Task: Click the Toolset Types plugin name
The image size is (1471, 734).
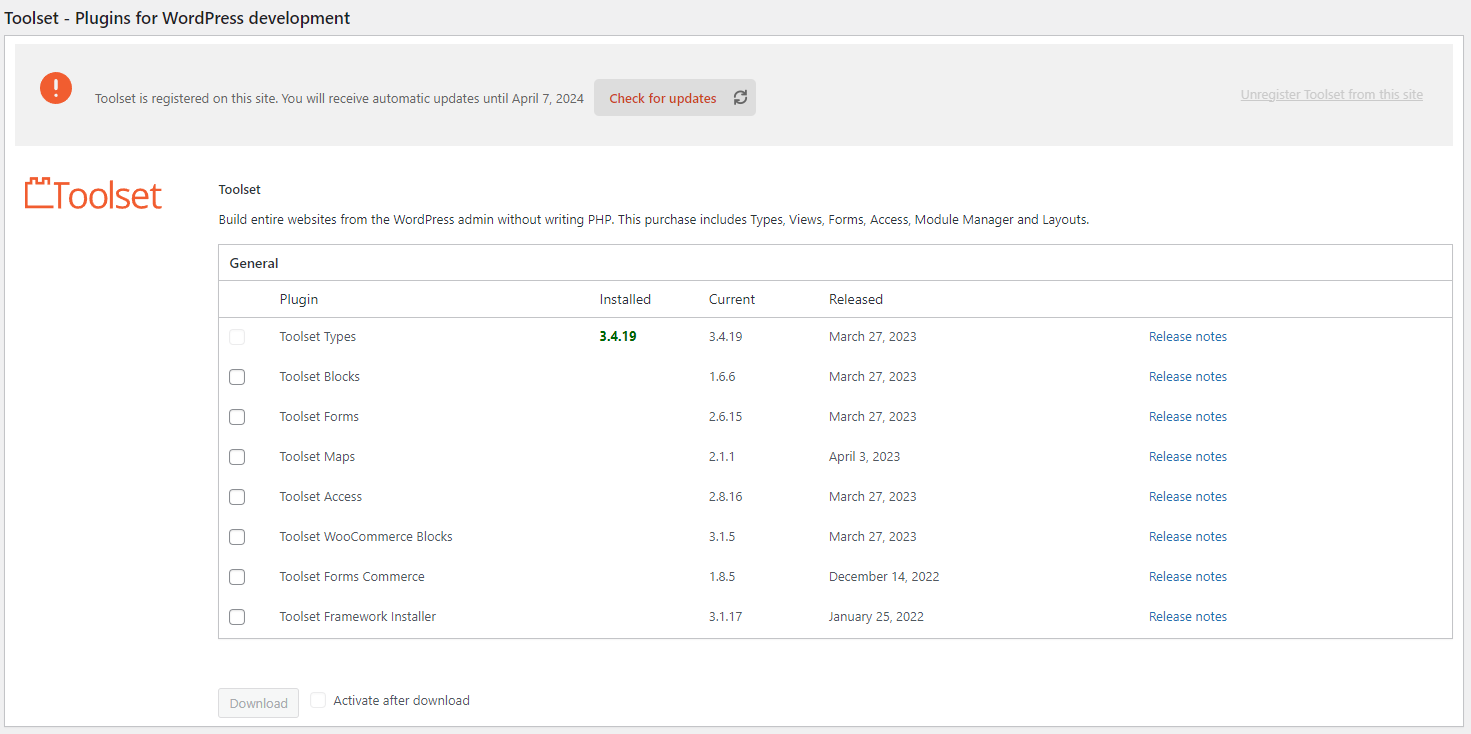Action: click(318, 337)
